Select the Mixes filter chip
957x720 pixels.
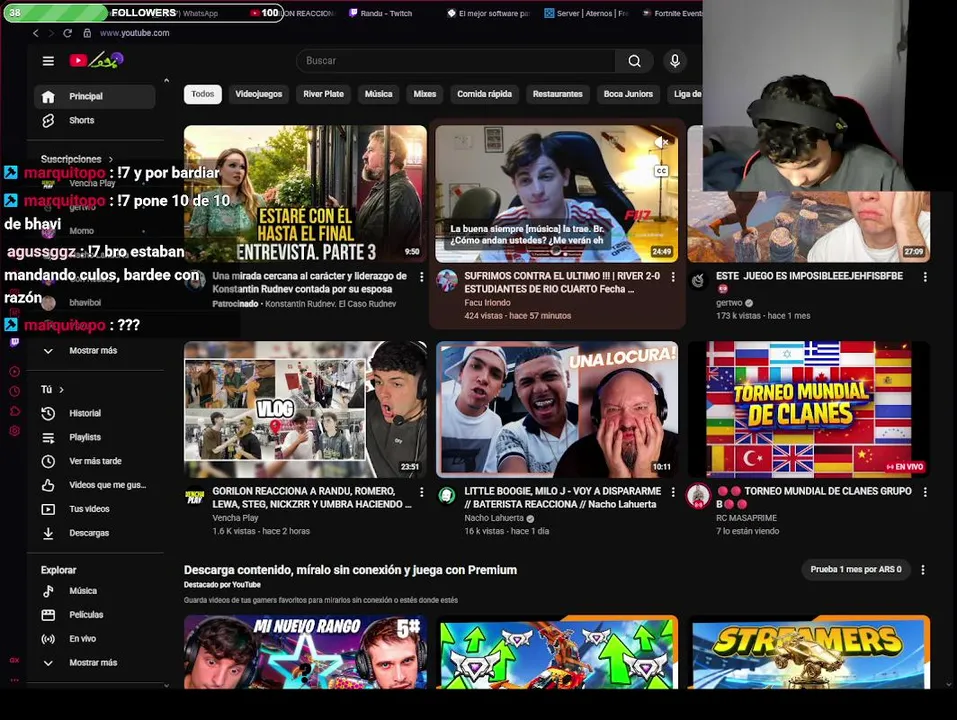tap(425, 94)
